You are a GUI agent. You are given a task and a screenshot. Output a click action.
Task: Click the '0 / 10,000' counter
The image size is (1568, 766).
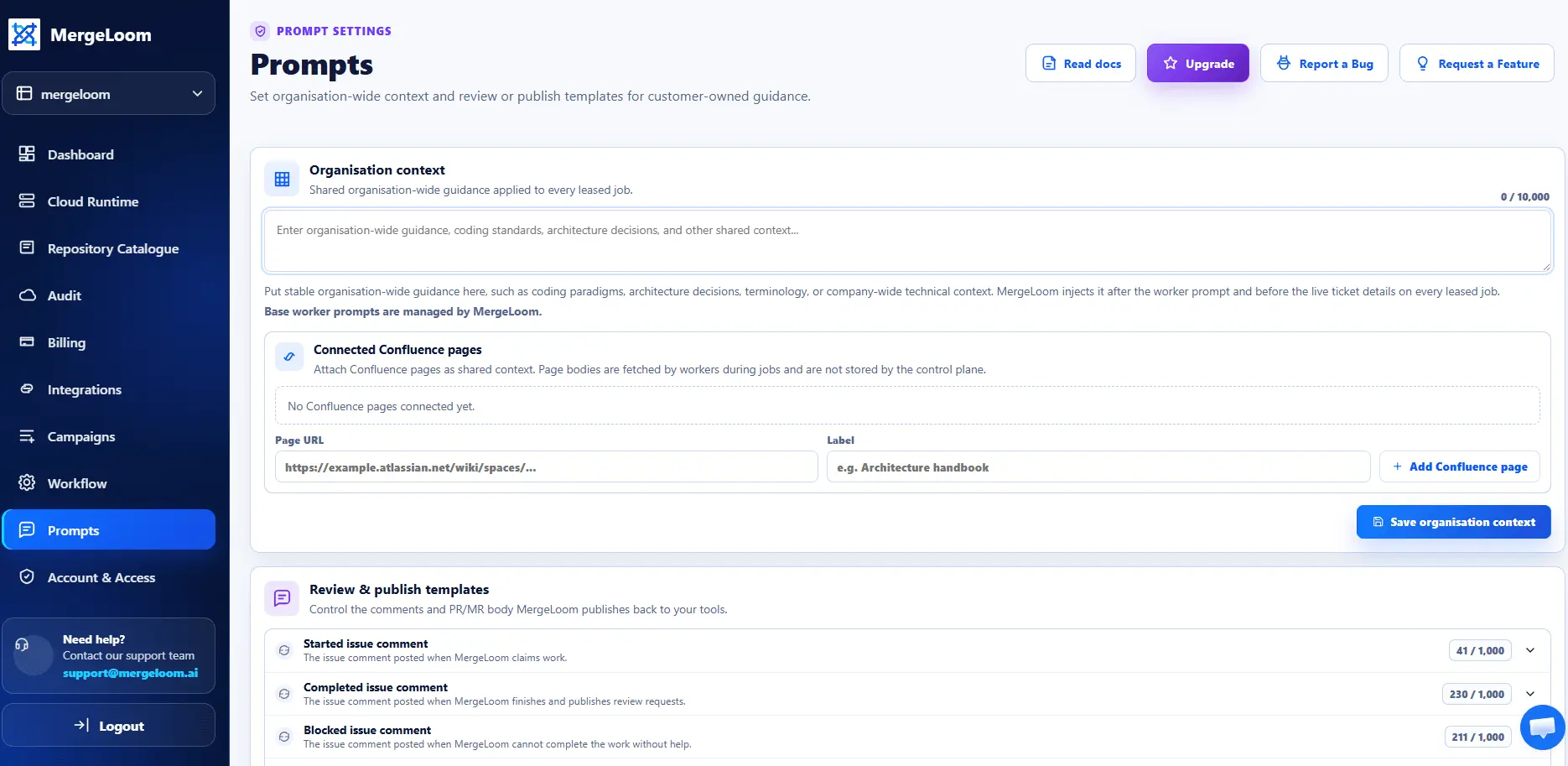click(1524, 196)
